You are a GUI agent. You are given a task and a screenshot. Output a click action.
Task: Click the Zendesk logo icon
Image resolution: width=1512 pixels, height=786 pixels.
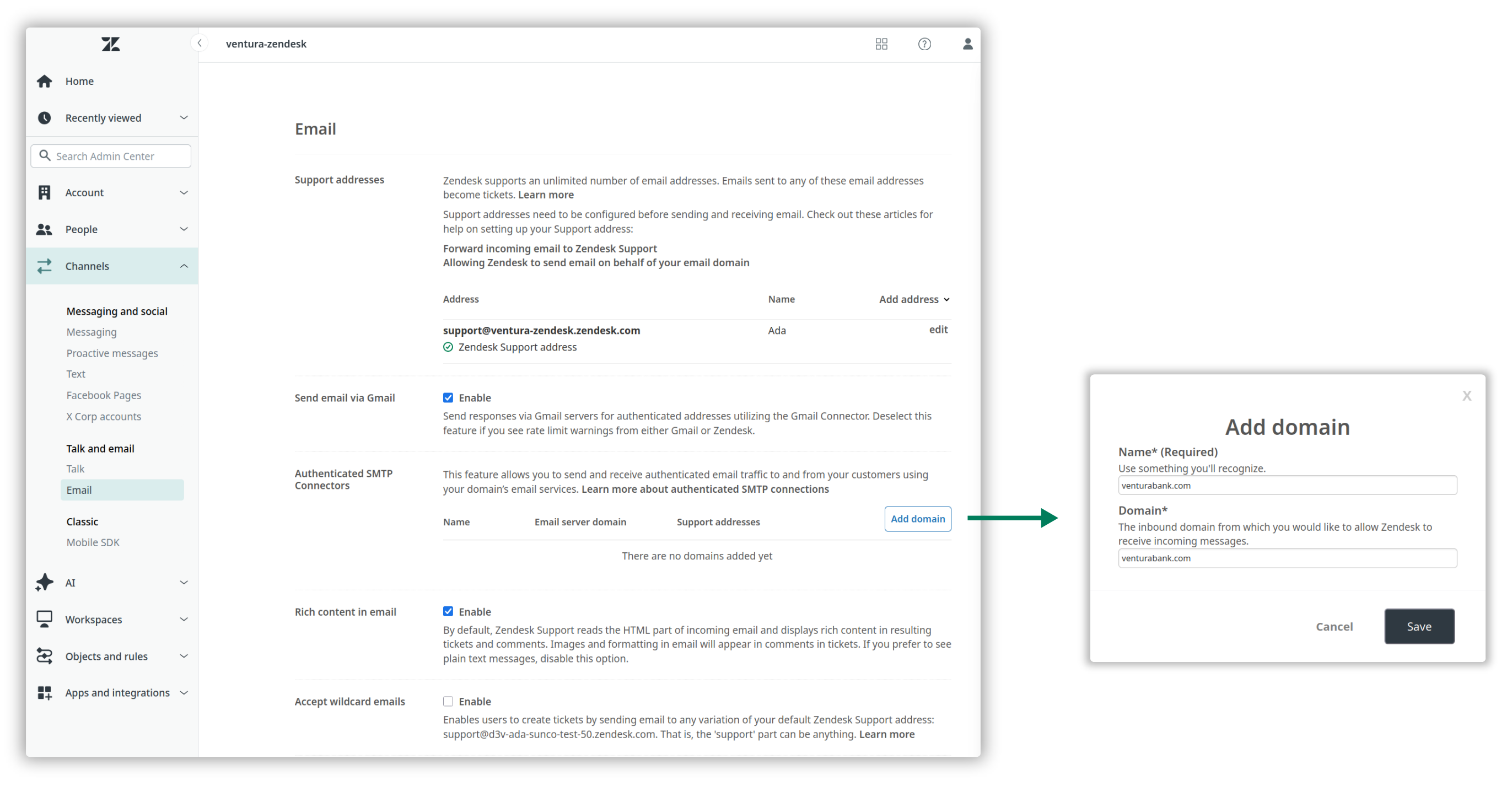110,44
